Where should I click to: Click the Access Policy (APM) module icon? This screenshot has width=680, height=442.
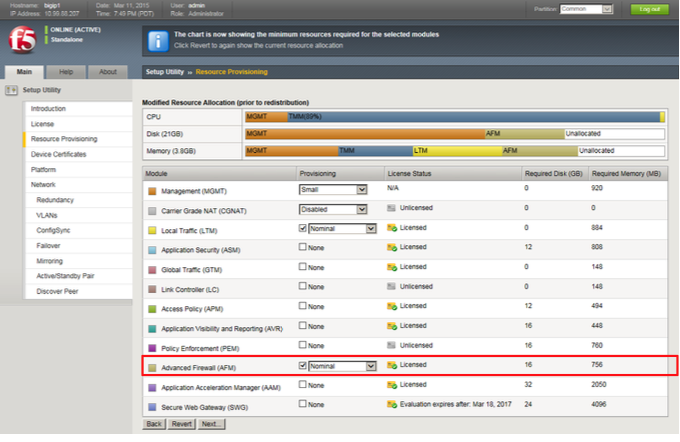[x=152, y=309]
